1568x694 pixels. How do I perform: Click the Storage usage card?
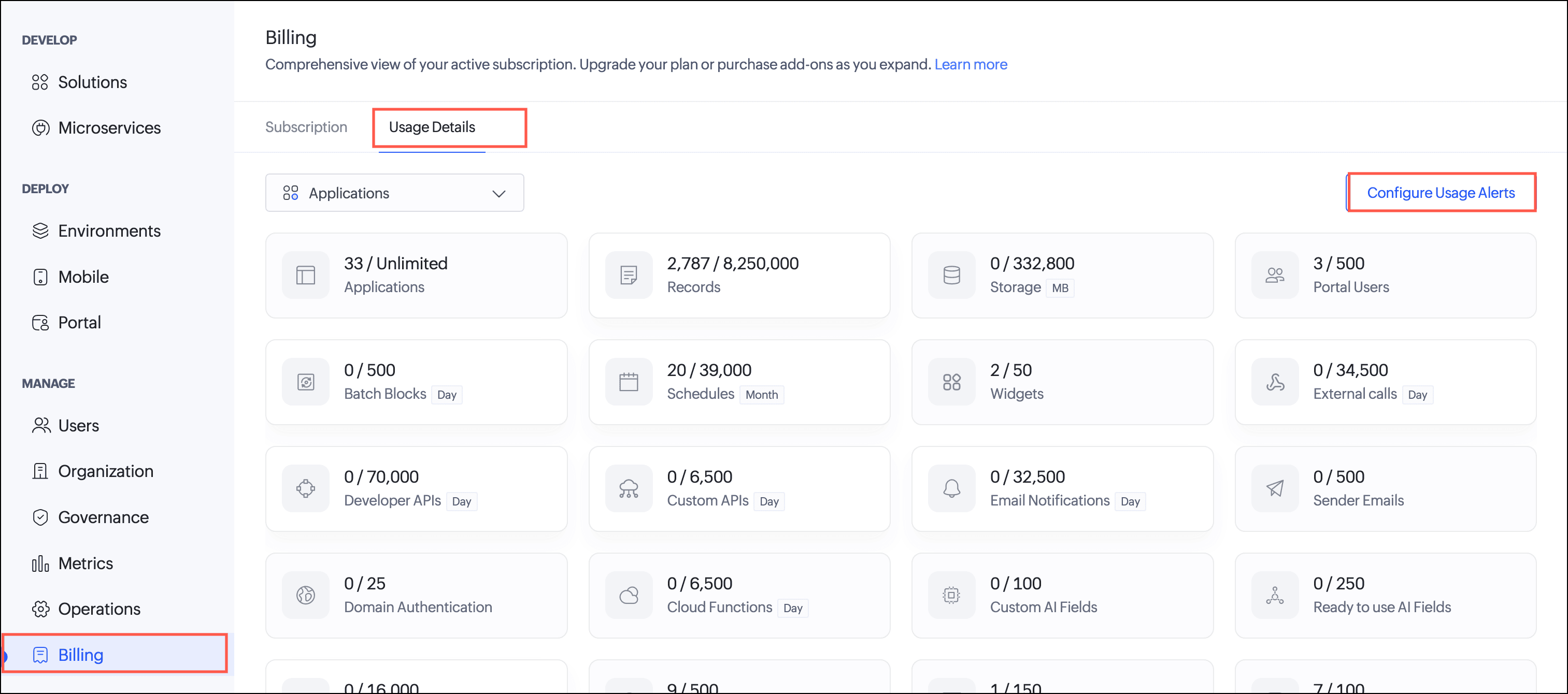click(1062, 275)
